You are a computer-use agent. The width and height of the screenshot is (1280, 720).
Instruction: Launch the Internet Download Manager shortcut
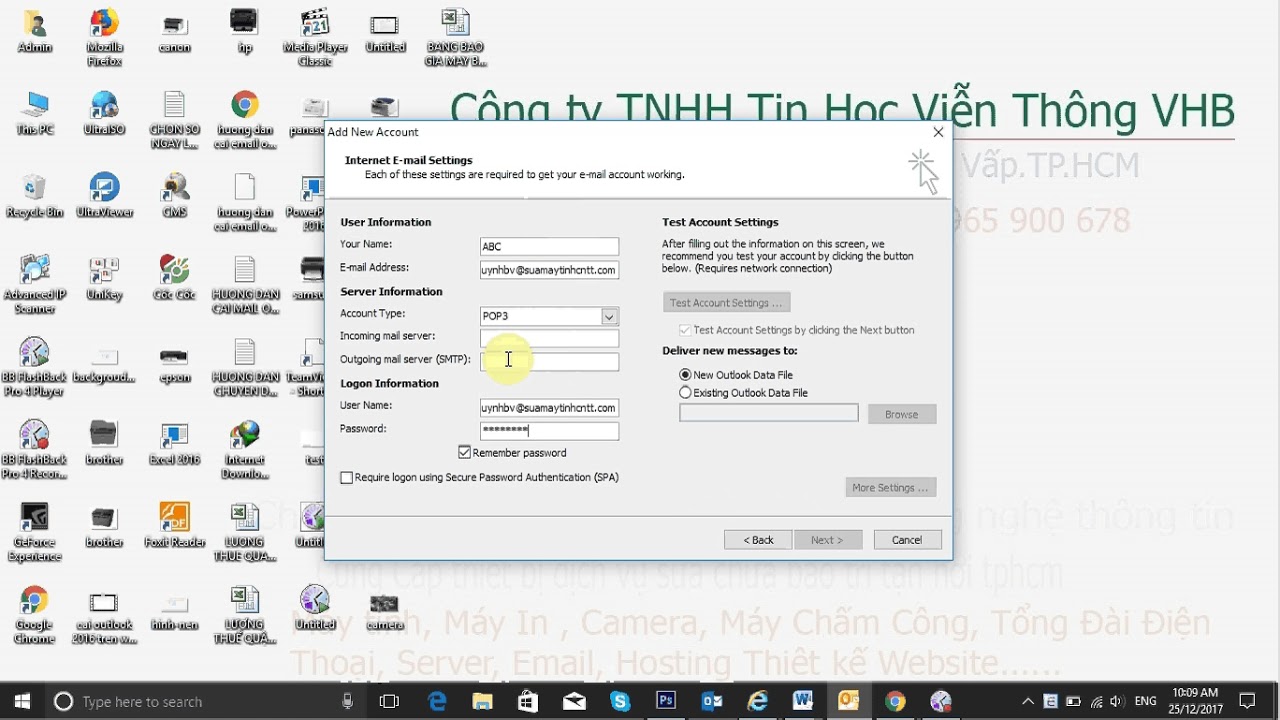click(x=244, y=450)
